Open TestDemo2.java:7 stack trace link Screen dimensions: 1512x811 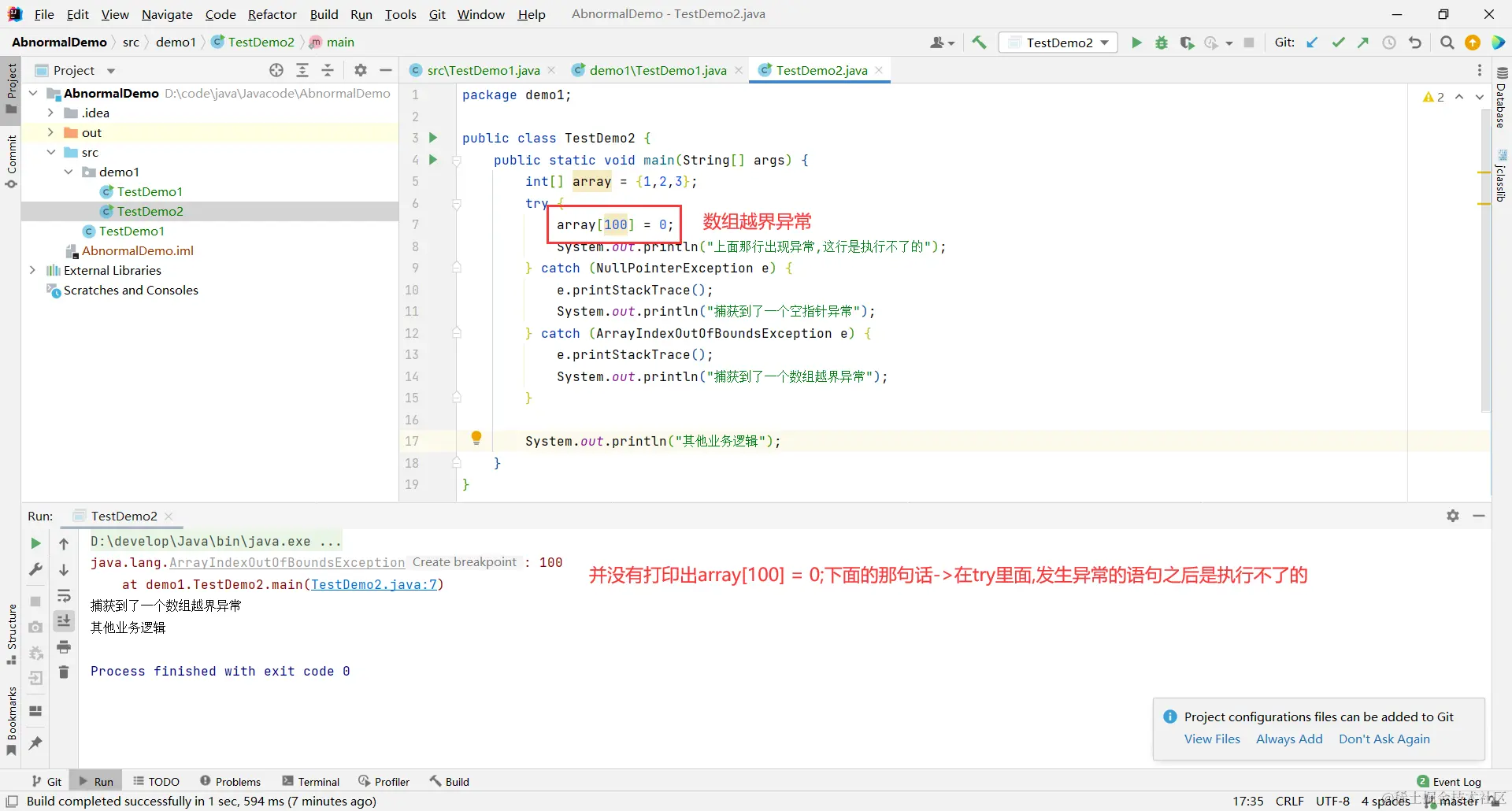click(374, 584)
